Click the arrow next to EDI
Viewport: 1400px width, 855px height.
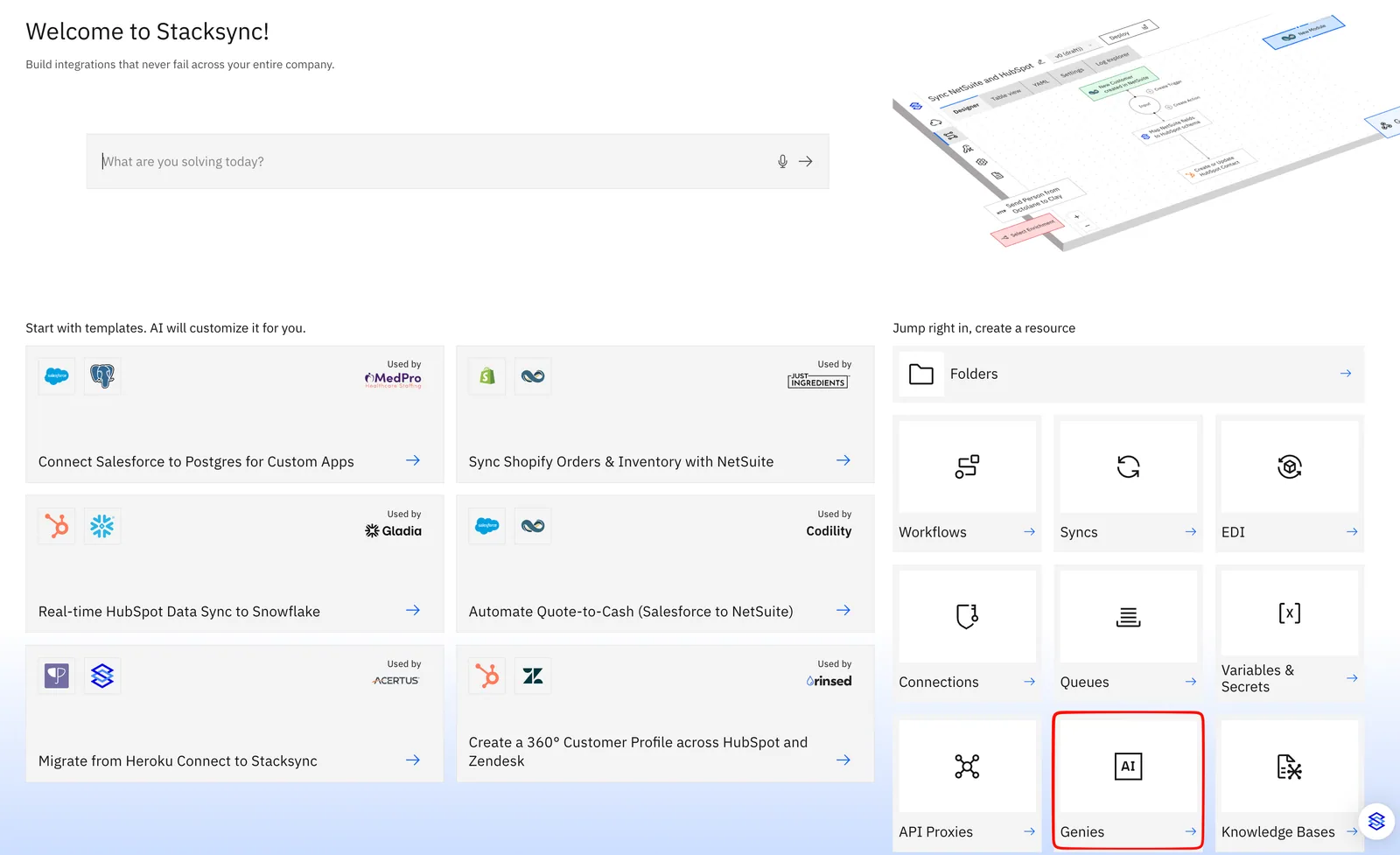[1352, 531]
